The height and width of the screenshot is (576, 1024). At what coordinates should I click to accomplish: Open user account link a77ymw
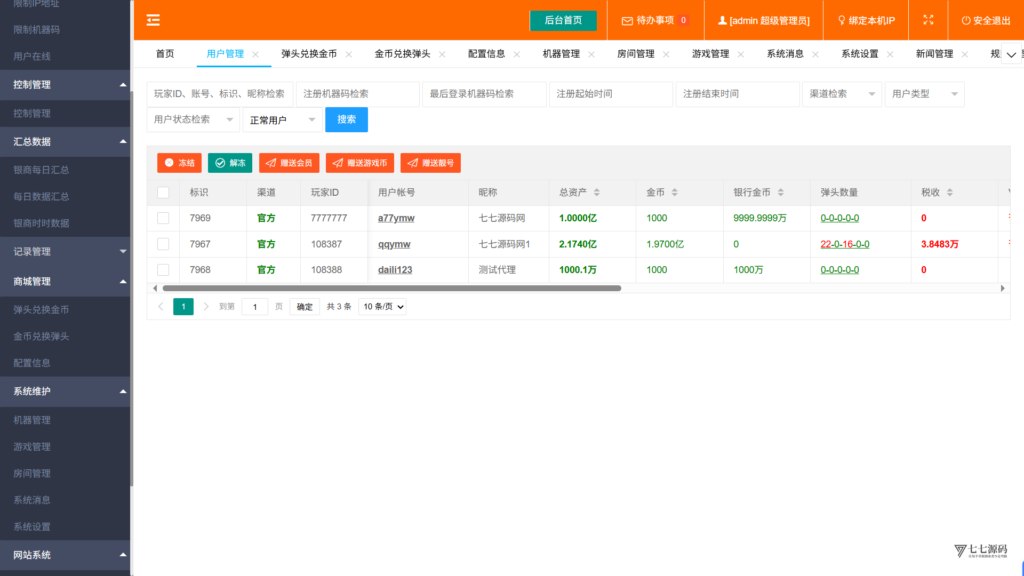coord(396,218)
